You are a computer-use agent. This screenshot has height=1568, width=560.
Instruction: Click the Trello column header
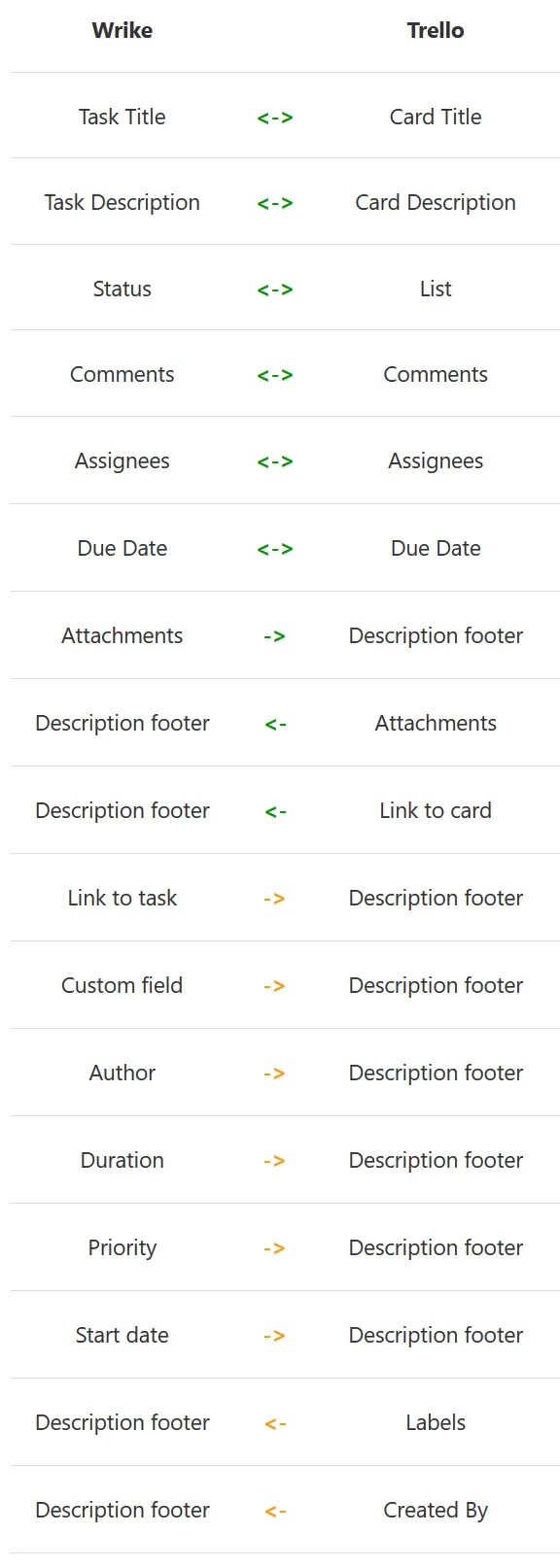[x=435, y=30]
